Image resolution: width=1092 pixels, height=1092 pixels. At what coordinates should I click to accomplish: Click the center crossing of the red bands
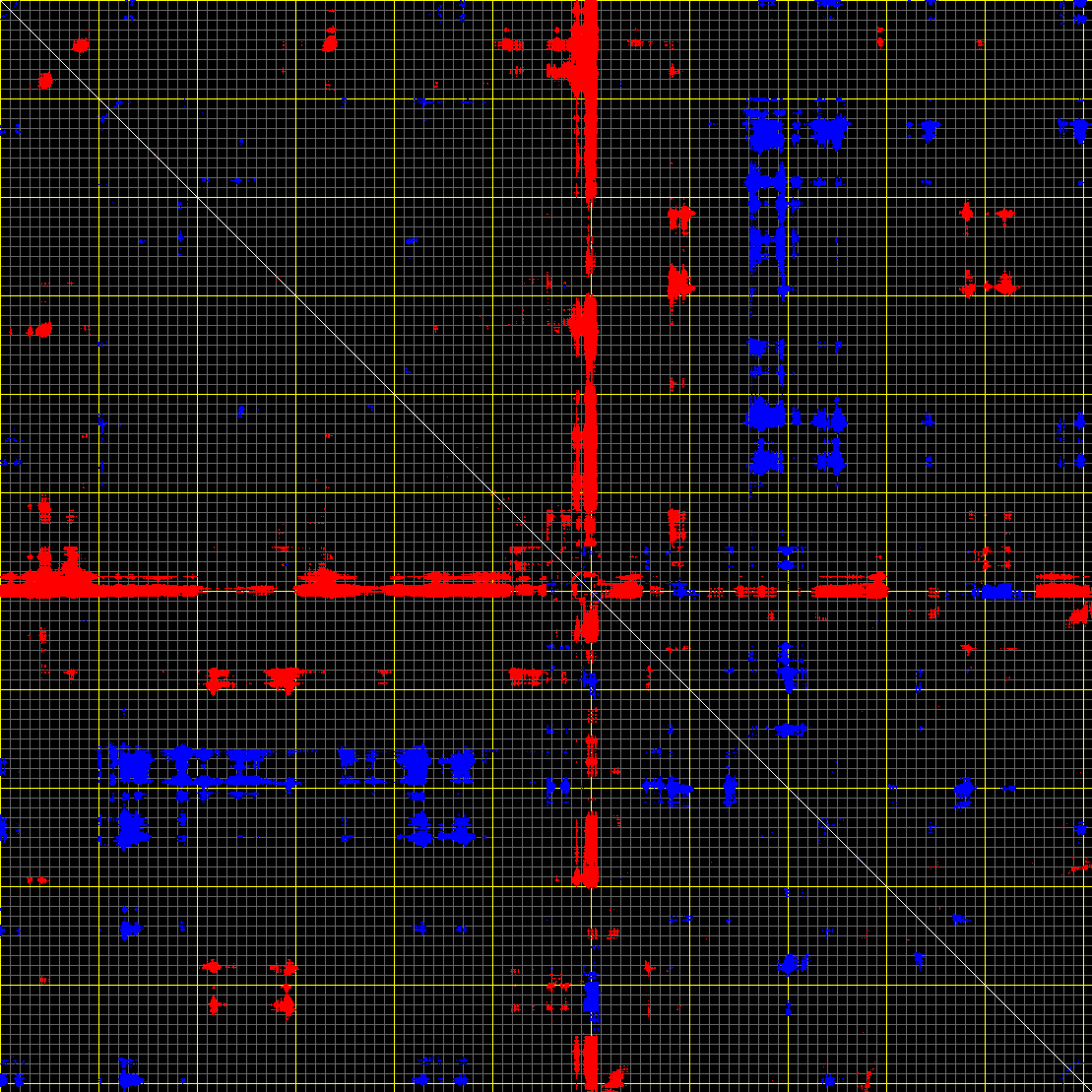(x=590, y=590)
